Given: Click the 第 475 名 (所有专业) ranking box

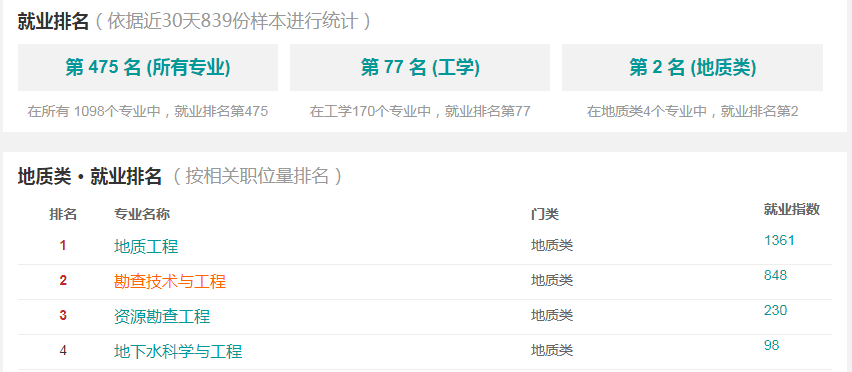Looking at the screenshot, I should [x=148, y=67].
